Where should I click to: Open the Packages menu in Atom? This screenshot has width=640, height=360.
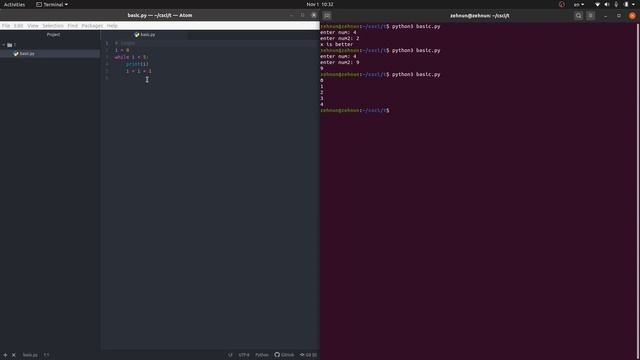coord(92,26)
